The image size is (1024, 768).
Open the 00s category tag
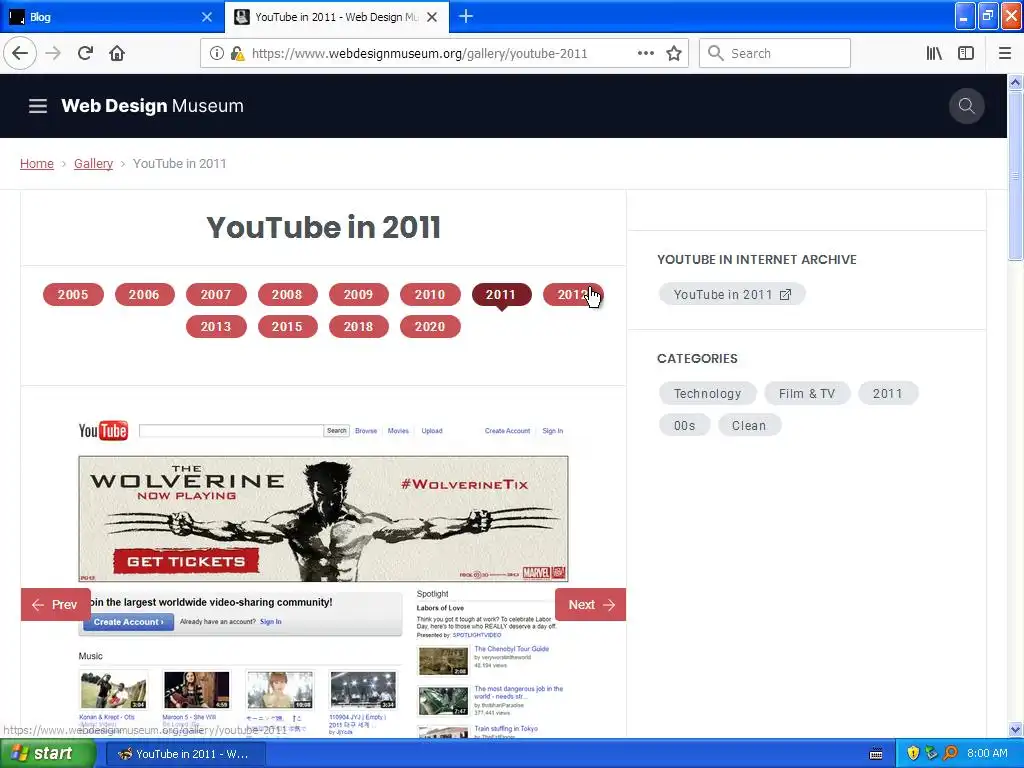[x=684, y=426]
